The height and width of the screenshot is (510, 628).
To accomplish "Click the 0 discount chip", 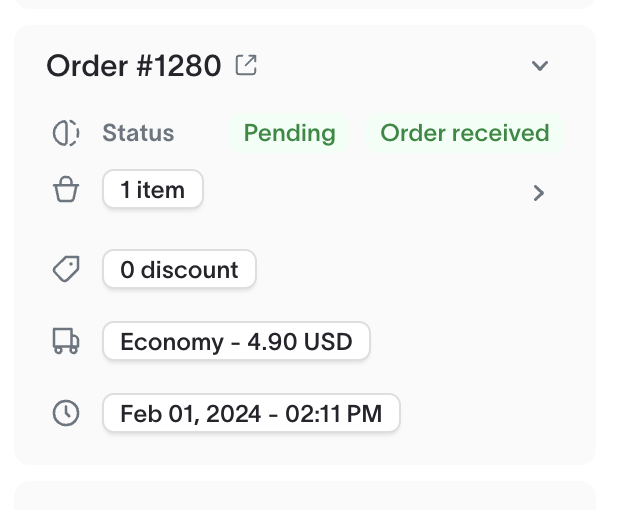I will tap(179, 269).
